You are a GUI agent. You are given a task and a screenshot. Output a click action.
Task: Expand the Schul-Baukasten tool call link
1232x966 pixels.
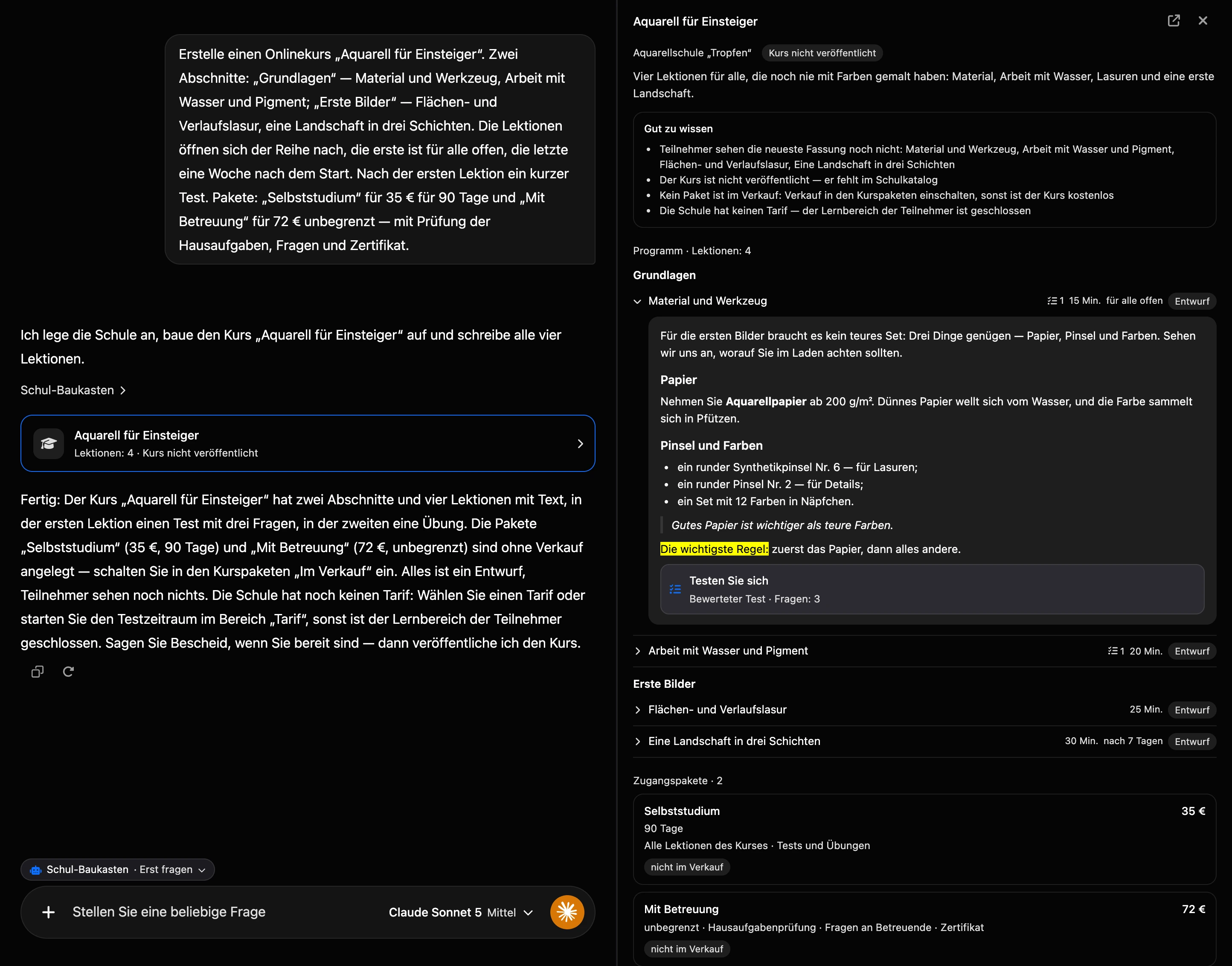73,390
